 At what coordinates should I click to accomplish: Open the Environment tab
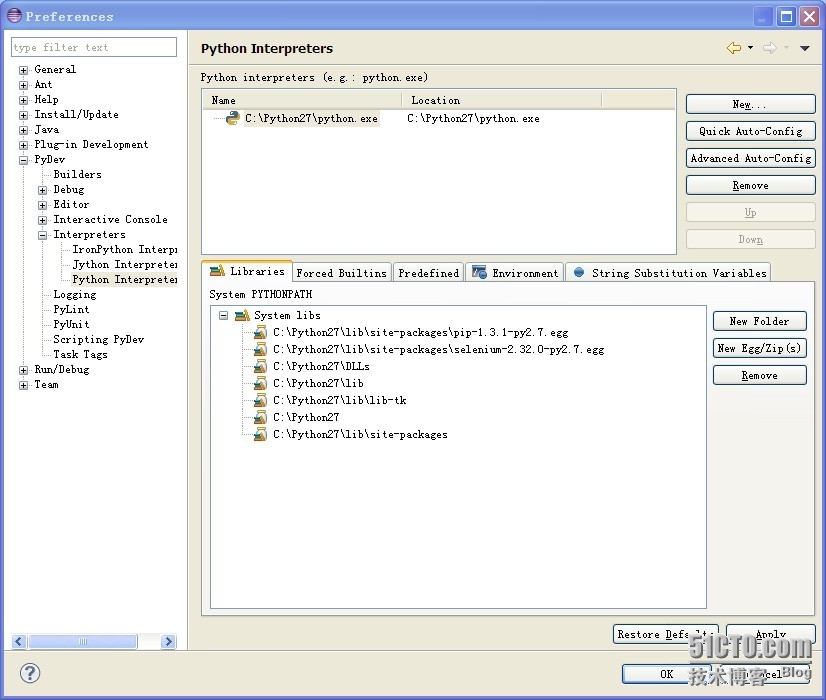pos(515,273)
